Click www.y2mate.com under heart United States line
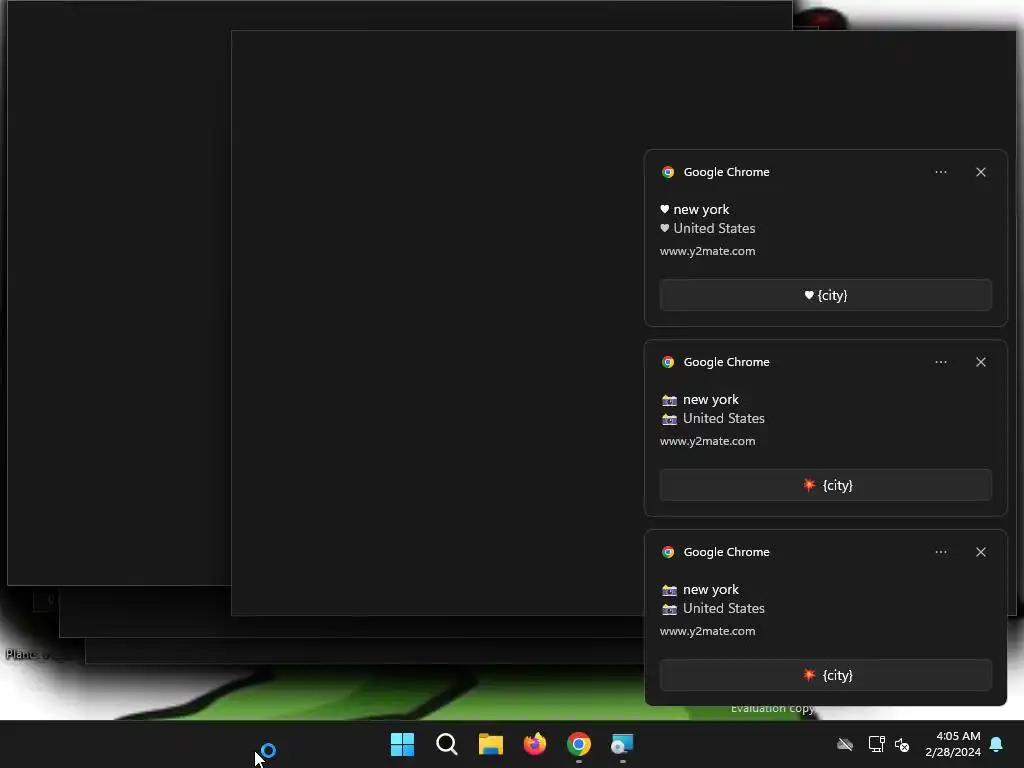 coord(707,251)
